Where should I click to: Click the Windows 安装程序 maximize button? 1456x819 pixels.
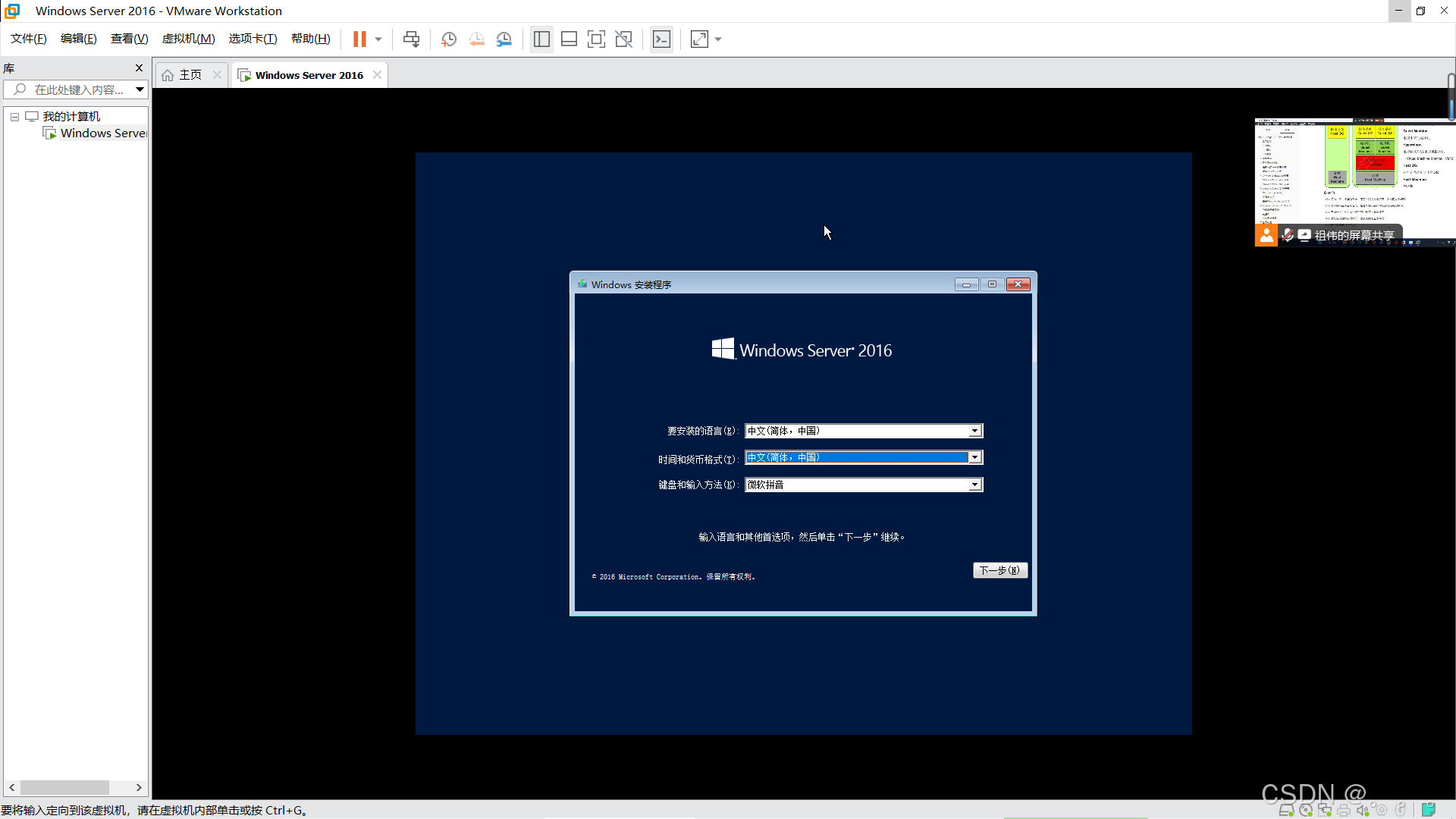[x=991, y=284]
